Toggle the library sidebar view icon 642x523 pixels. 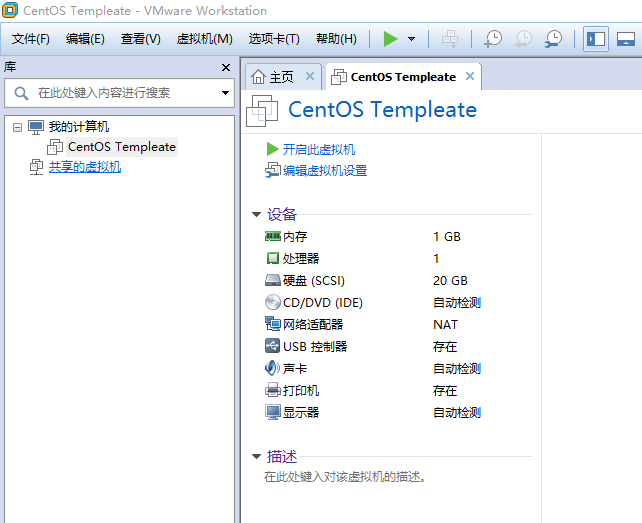596,39
